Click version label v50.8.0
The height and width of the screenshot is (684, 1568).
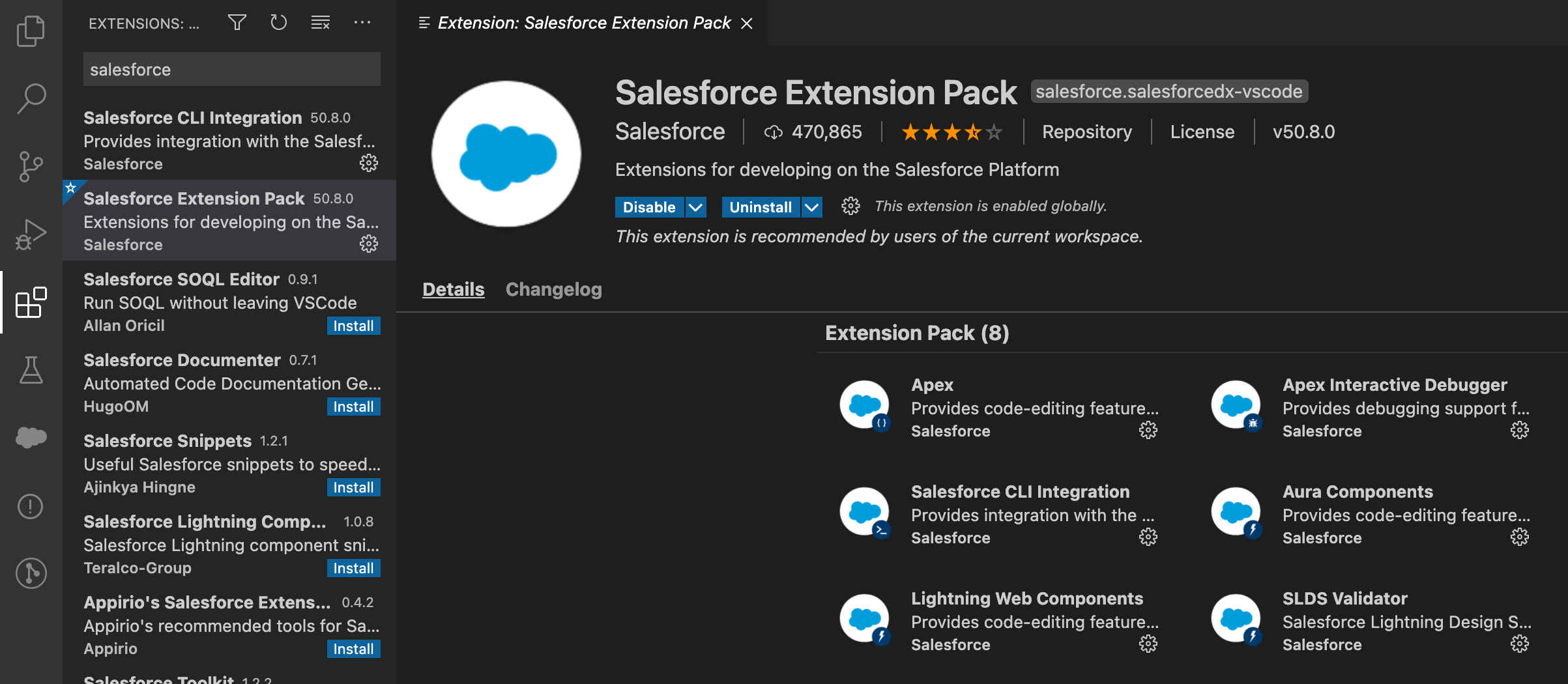pyautogui.click(x=1304, y=132)
